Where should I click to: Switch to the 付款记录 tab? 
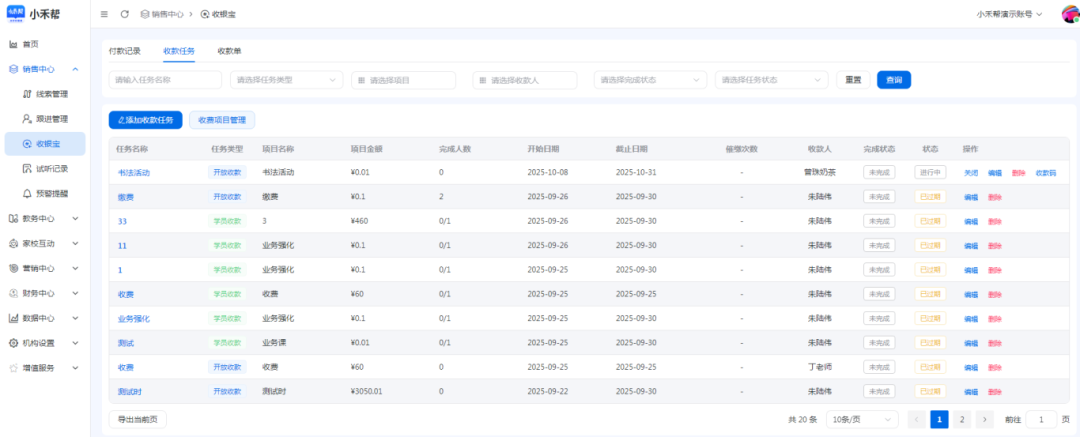point(125,51)
